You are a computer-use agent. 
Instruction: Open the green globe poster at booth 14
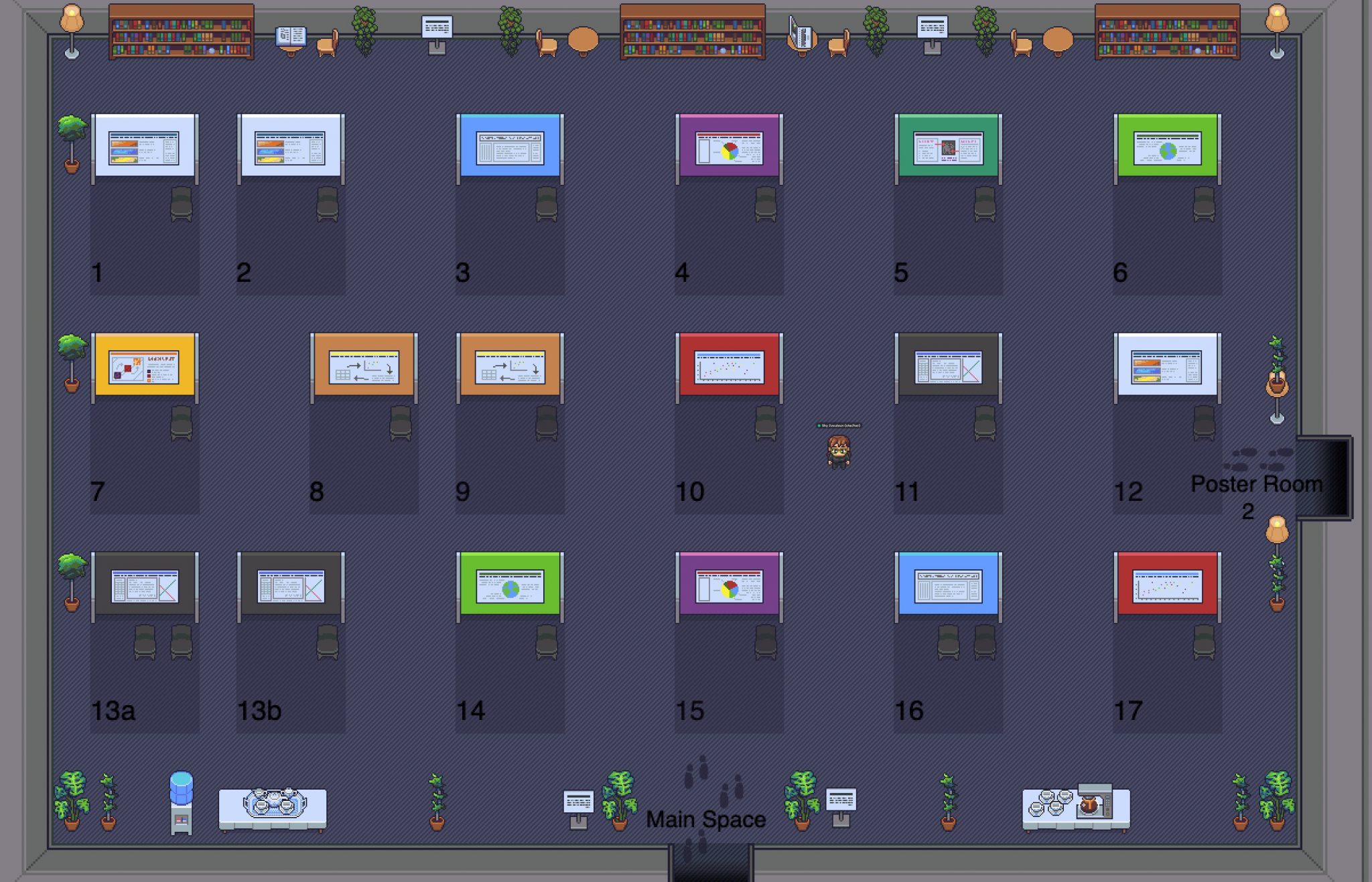(x=510, y=585)
